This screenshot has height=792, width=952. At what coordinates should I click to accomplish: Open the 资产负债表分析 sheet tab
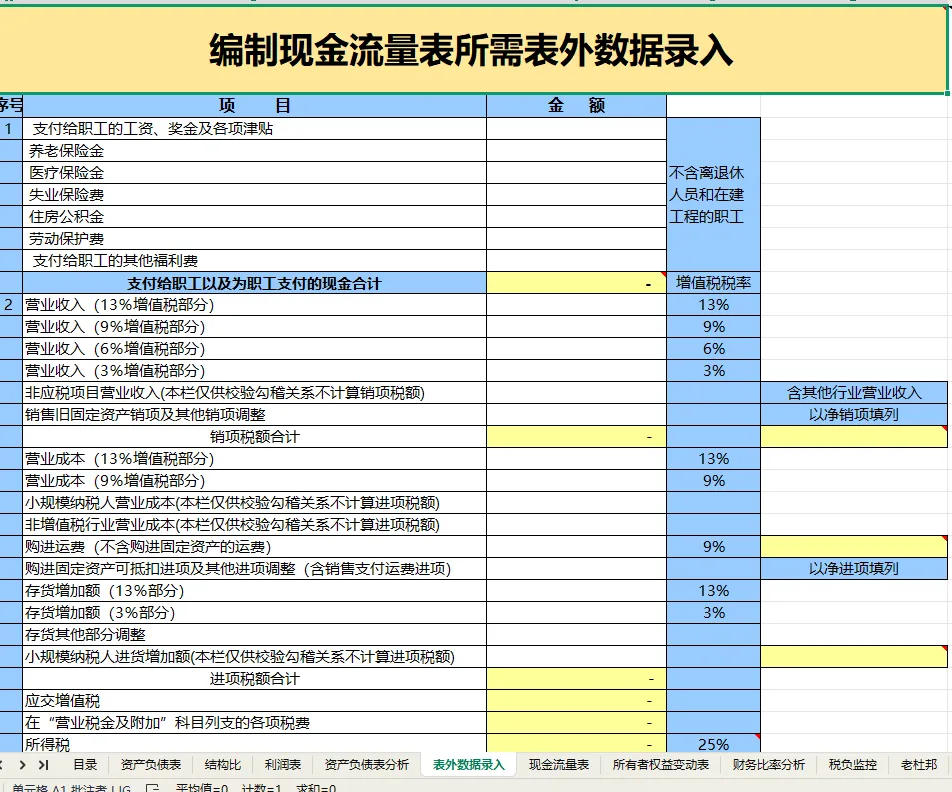pyautogui.click(x=367, y=765)
